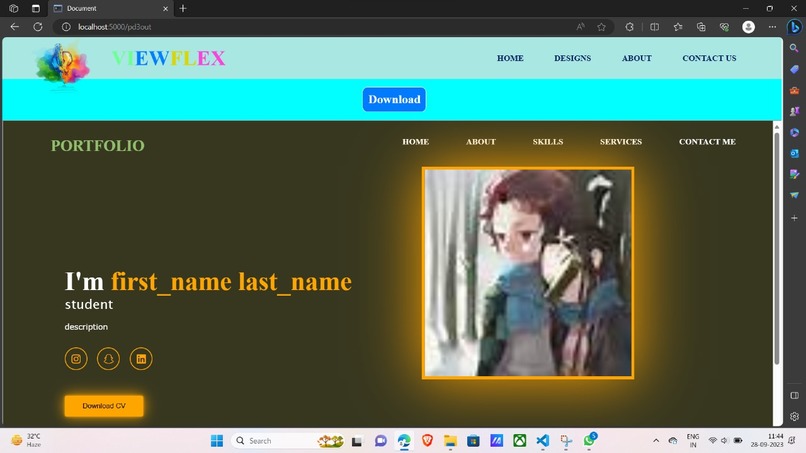The width and height of the screenshot is (806, 453).
Task: Open weather widget showing 32°C Haze
Action: point(26,441)
